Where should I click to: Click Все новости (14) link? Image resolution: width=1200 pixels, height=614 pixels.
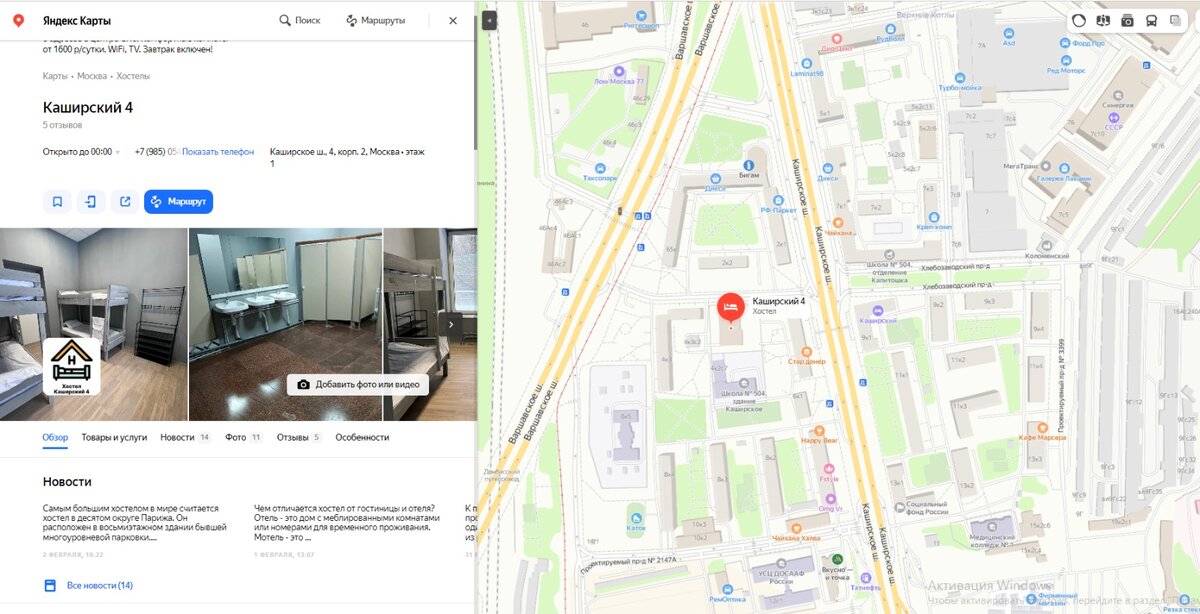coord(100,585)
